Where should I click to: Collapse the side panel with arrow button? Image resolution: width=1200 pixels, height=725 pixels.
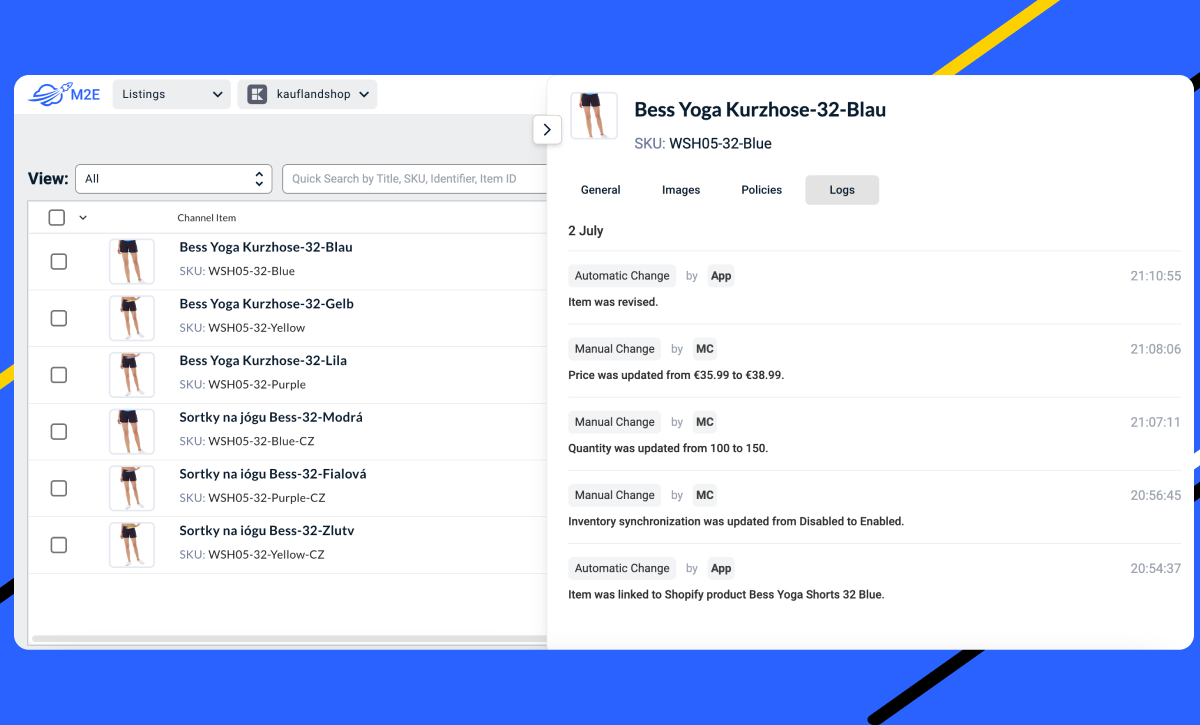click(x=547, y=129)
